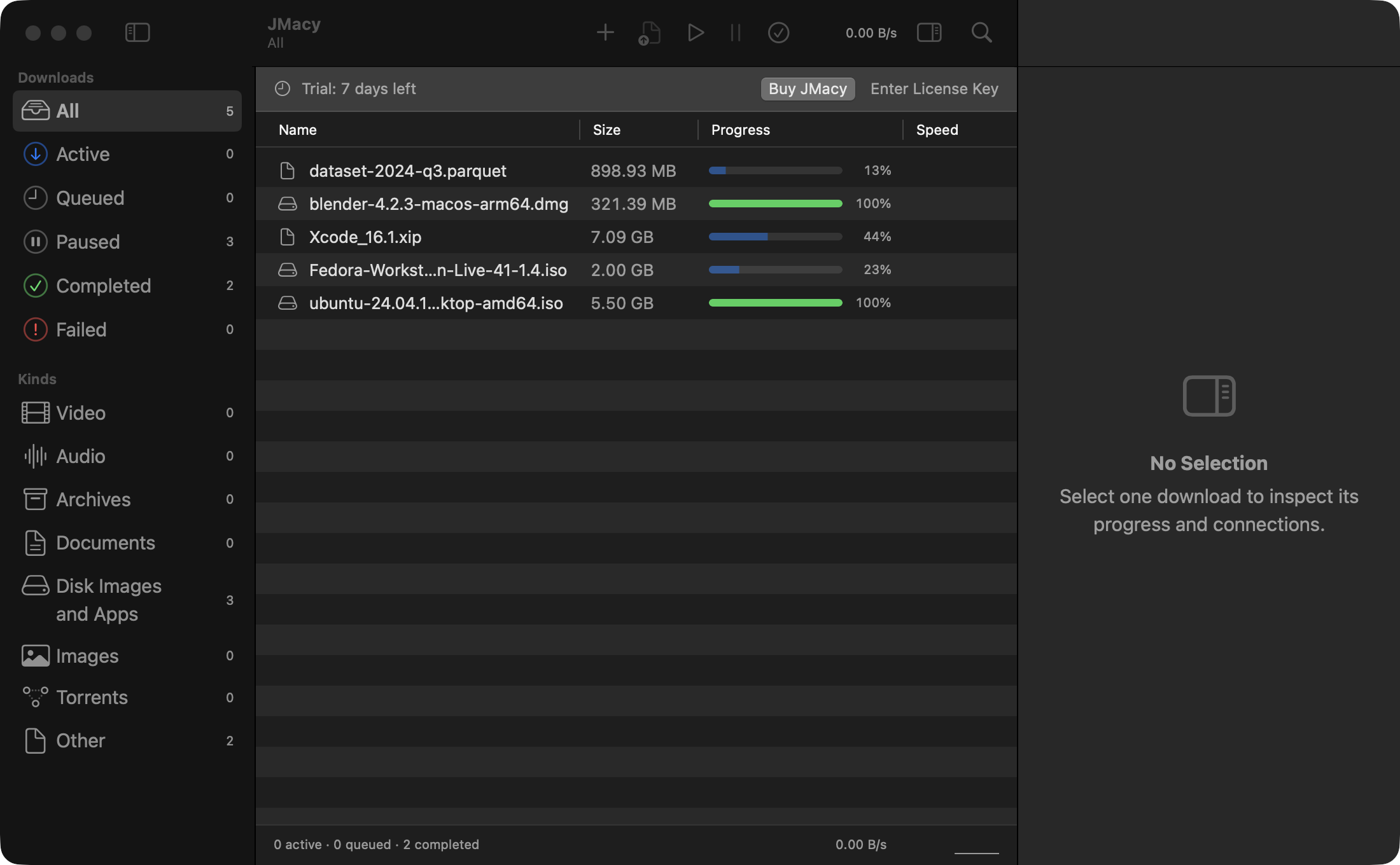1400x865 pixels.
Task: Filter by Audio kind
Action: 127,456
